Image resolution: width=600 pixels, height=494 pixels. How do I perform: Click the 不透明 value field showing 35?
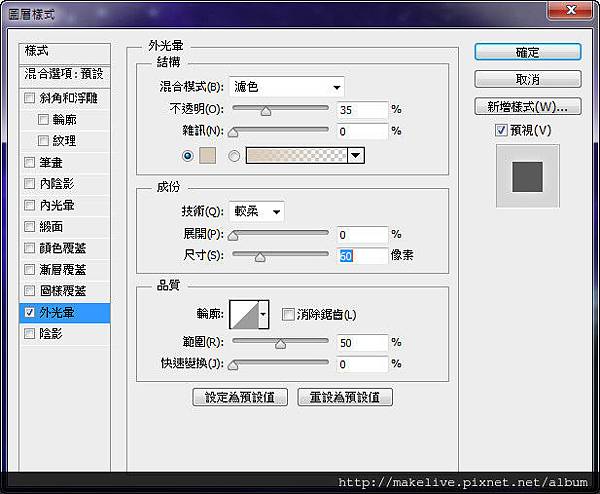(362, 110)
